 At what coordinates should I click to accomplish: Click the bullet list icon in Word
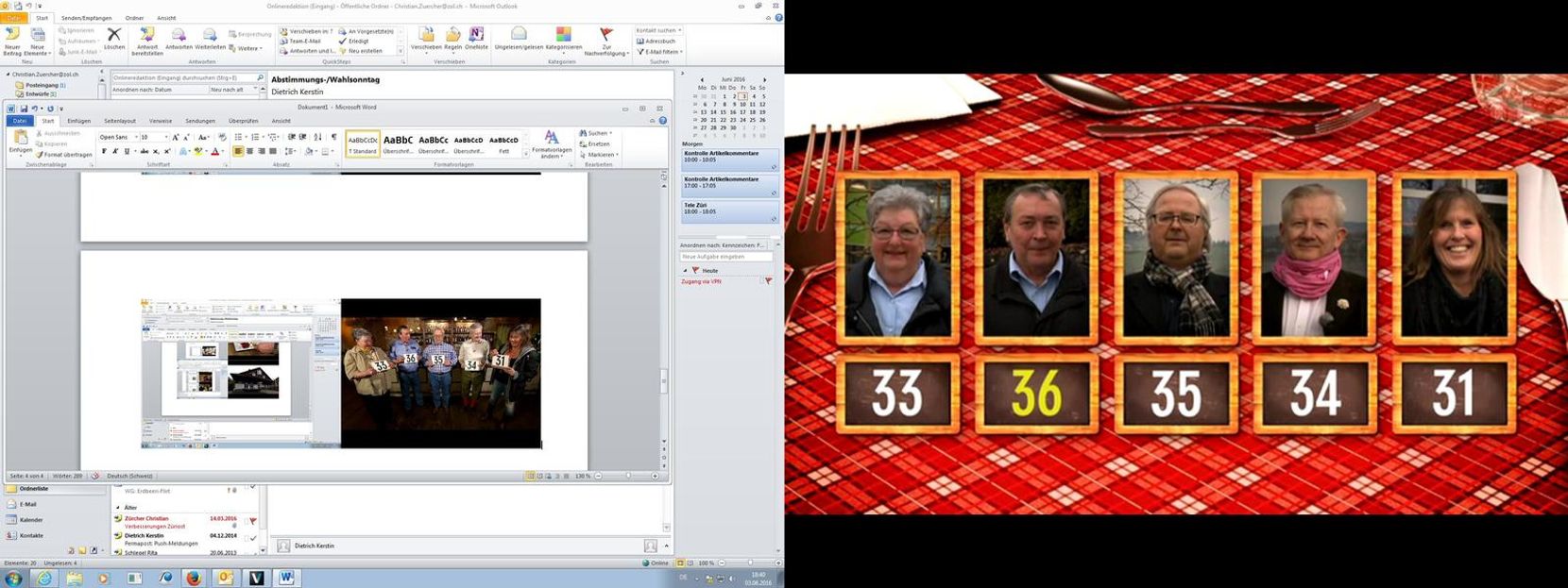[x=239, y=137]
